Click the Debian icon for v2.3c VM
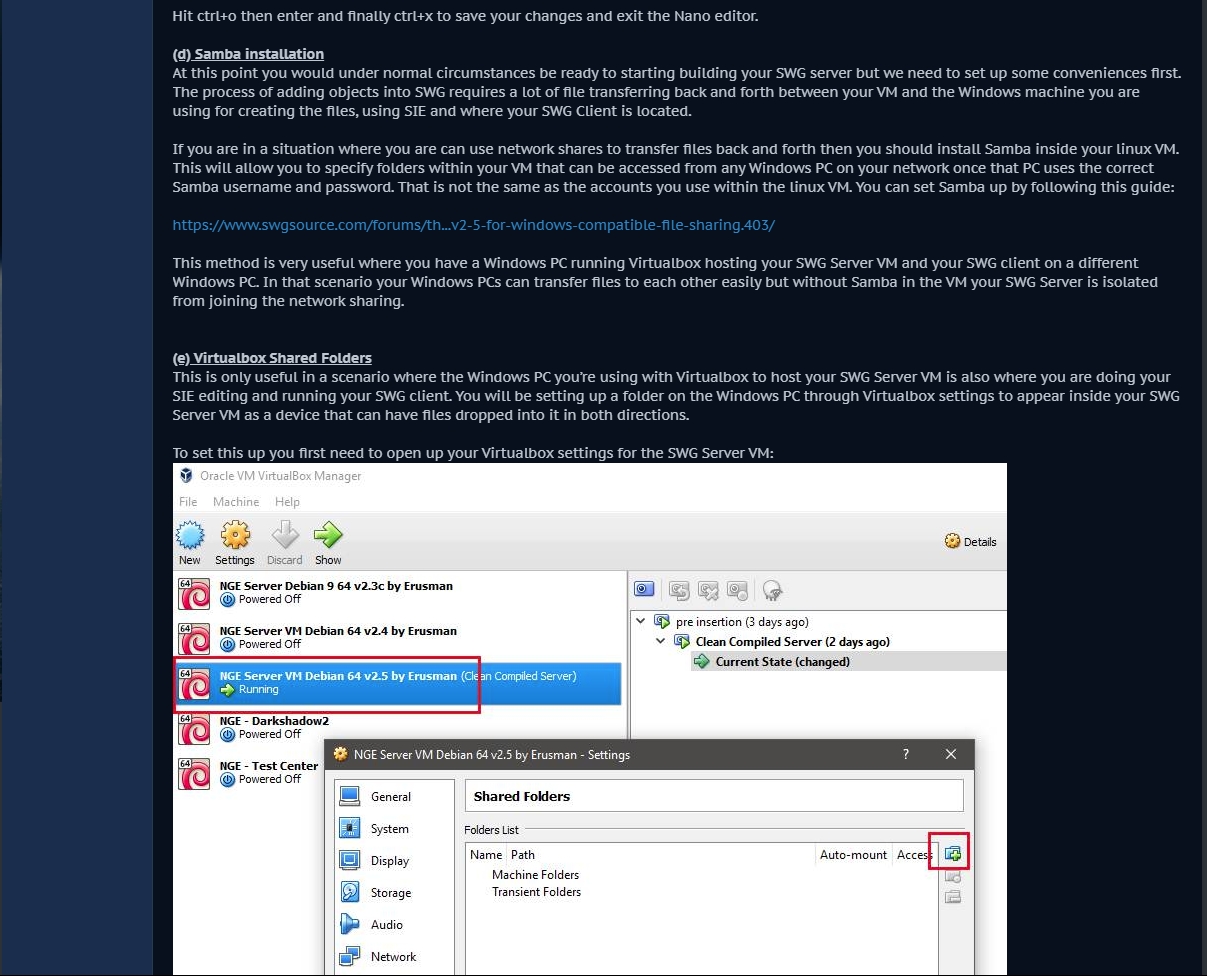The image size is (1207, 976). [194, 593]
